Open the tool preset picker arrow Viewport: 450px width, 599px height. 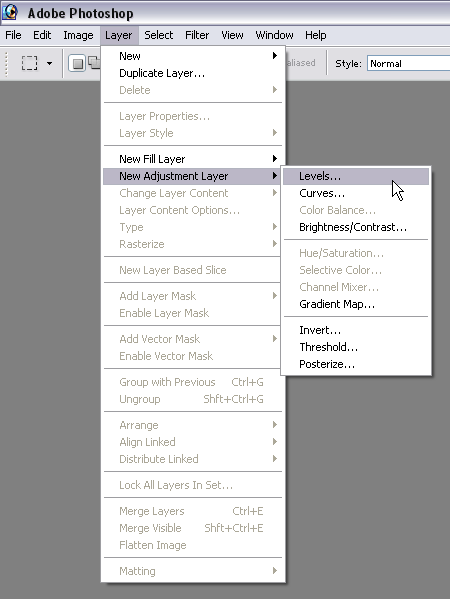click(x=49, y=63)
